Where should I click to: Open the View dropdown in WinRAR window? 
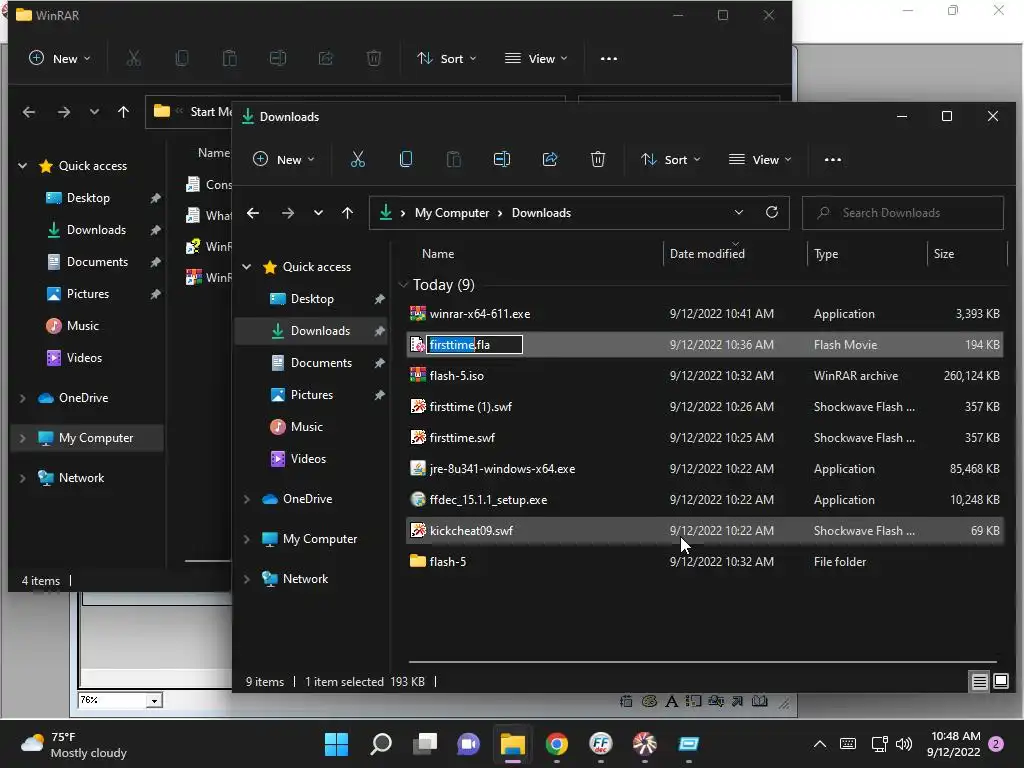coord(536,59)
